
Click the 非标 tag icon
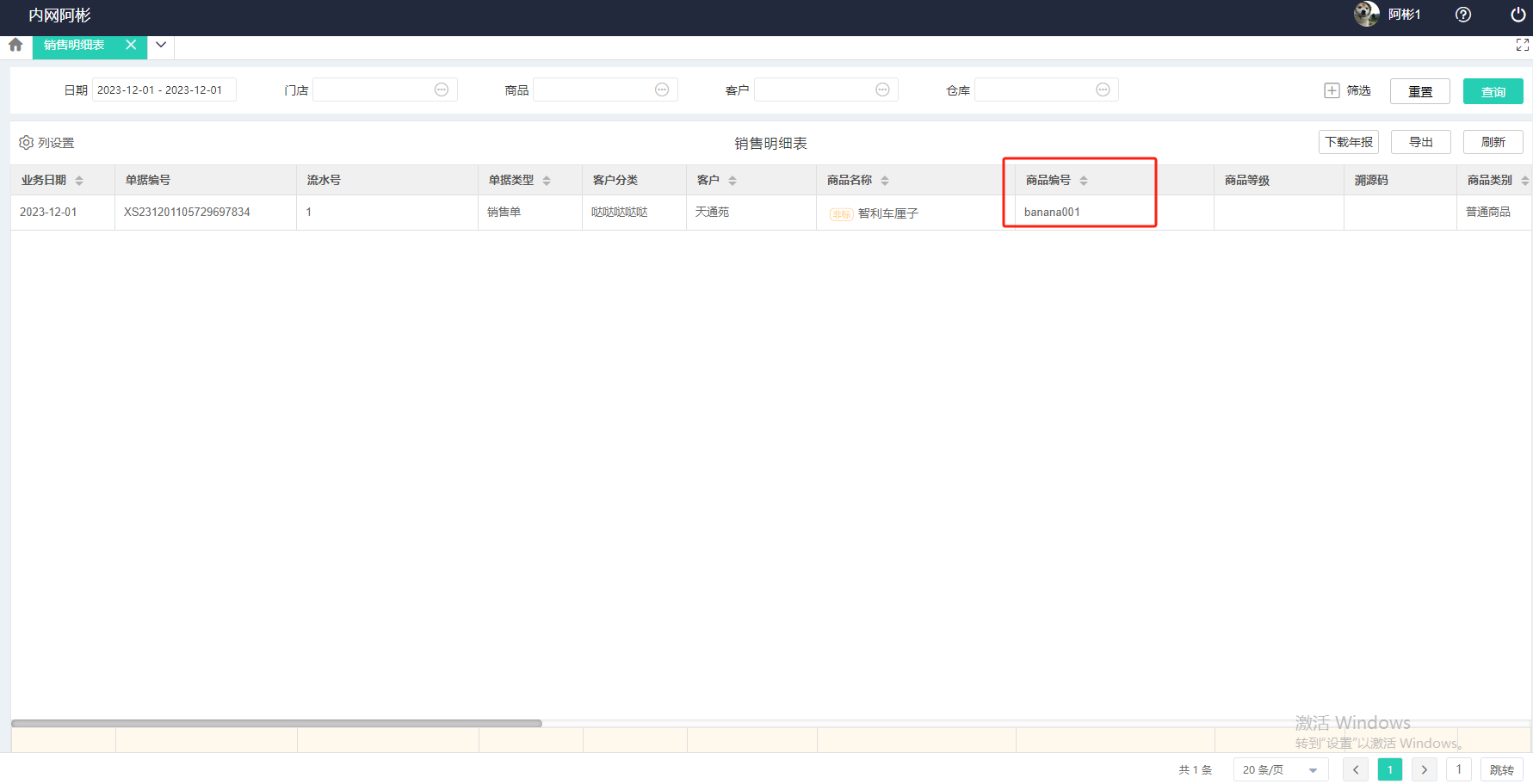click(x=841, y=214)
